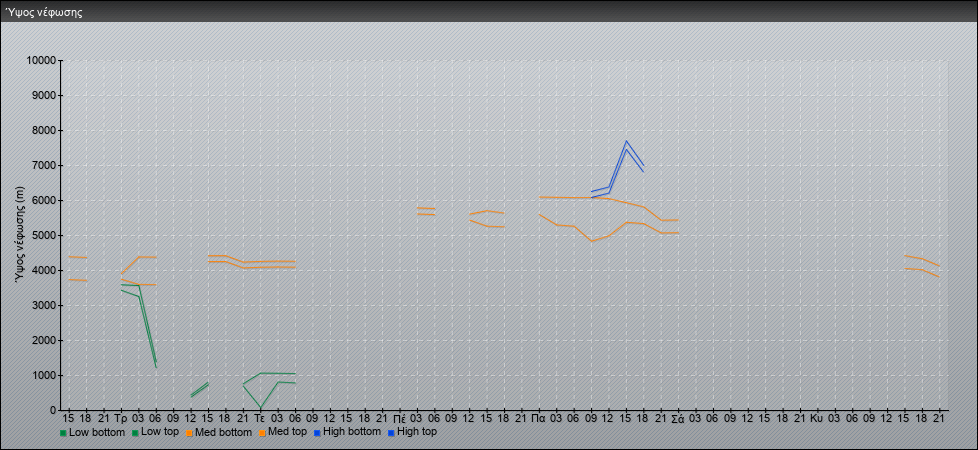The height and width of the screenshot is (450, 978).
Task: Click the blue High bottom legend marker
Action: click(318, 433)
